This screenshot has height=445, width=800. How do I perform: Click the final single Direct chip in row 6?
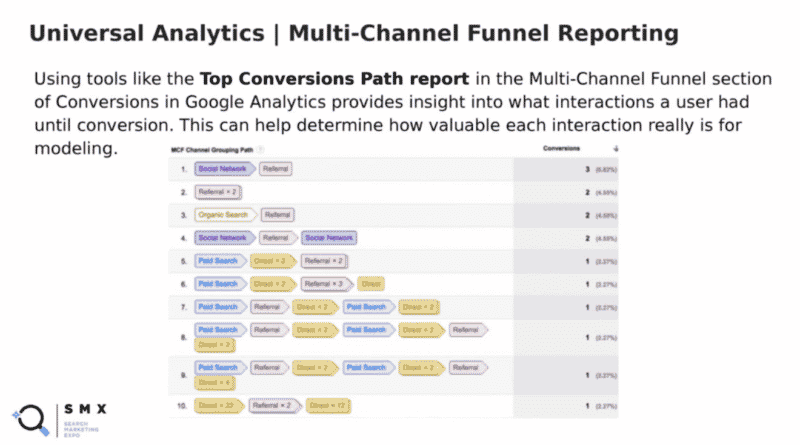tap(371, 284)
